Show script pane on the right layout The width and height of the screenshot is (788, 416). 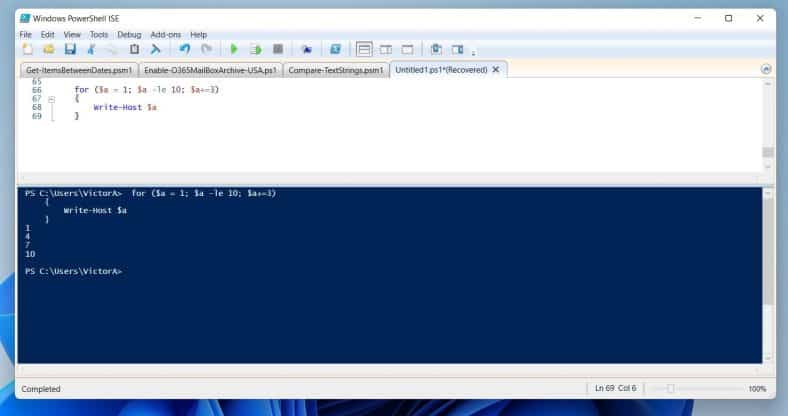coord(386,49)
